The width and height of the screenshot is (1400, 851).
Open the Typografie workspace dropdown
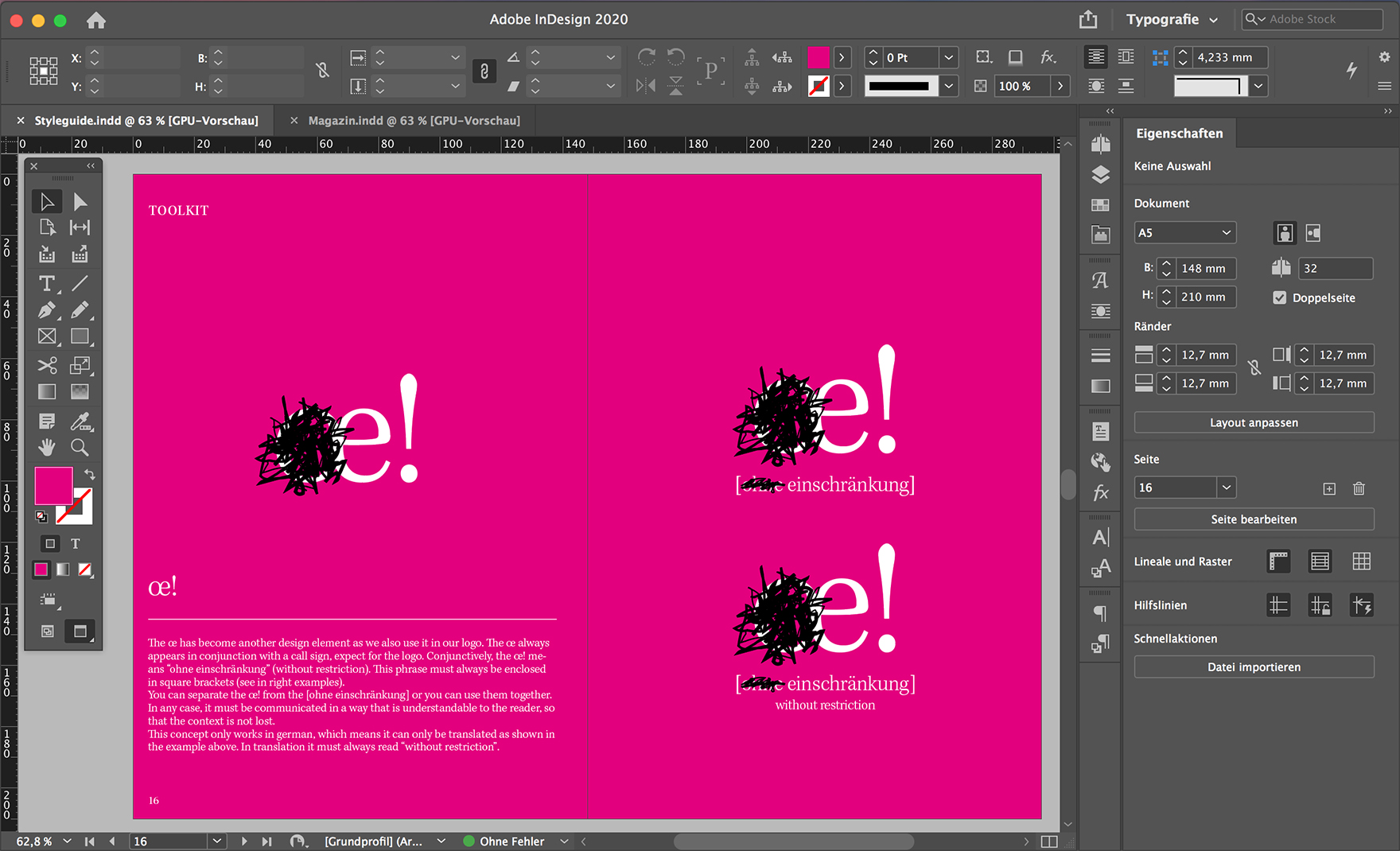[1171, 20]
